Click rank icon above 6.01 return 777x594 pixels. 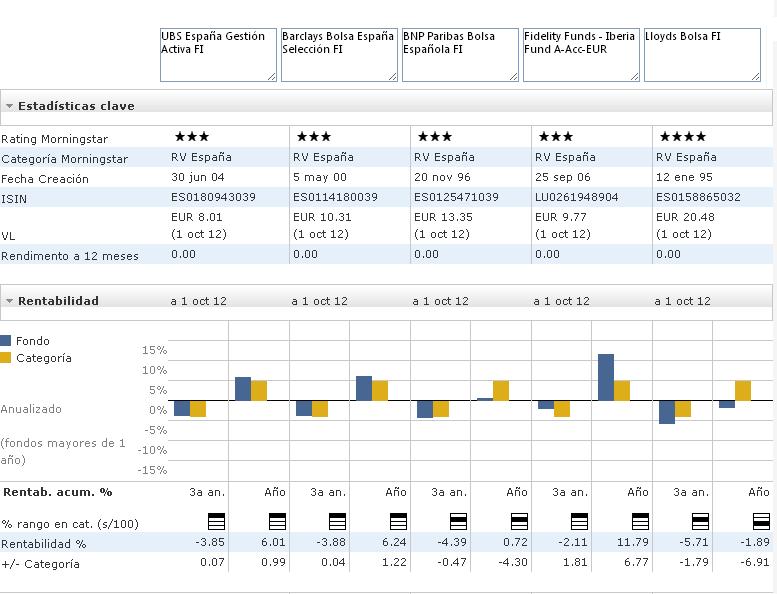(x=277, y=522)
